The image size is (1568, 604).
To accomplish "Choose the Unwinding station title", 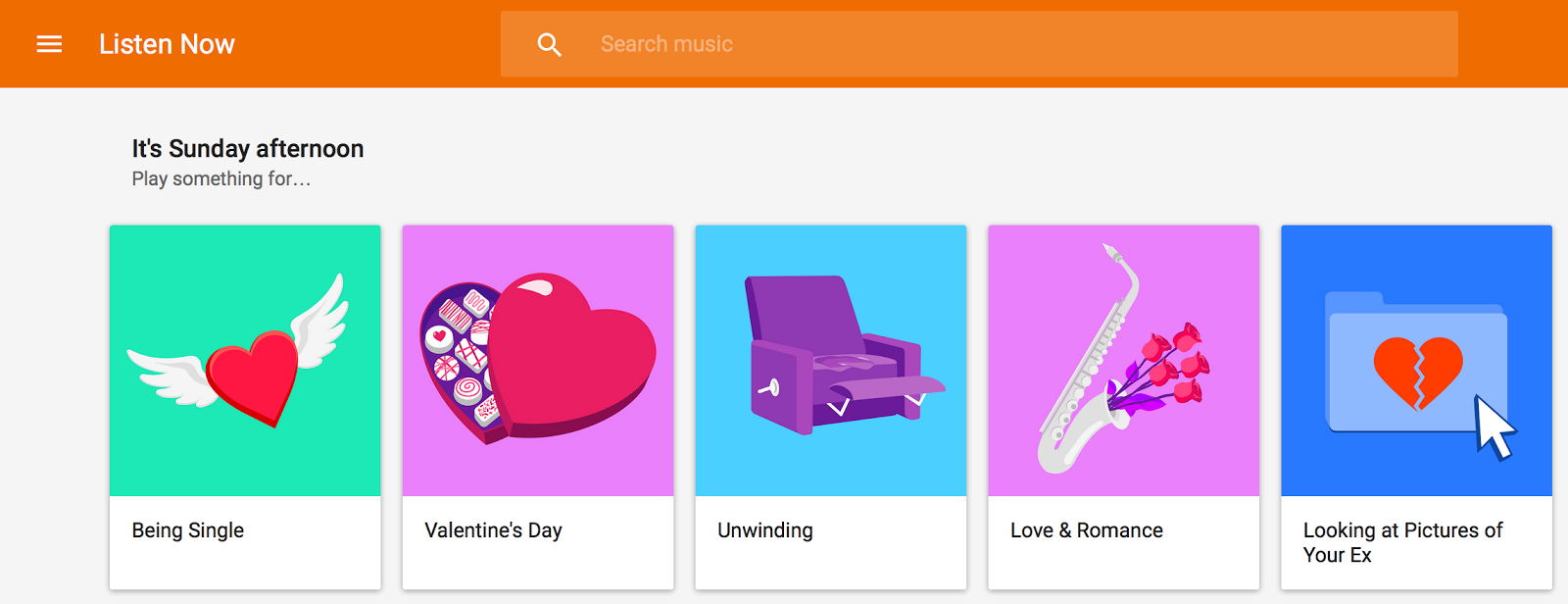I will pos(765,530).
